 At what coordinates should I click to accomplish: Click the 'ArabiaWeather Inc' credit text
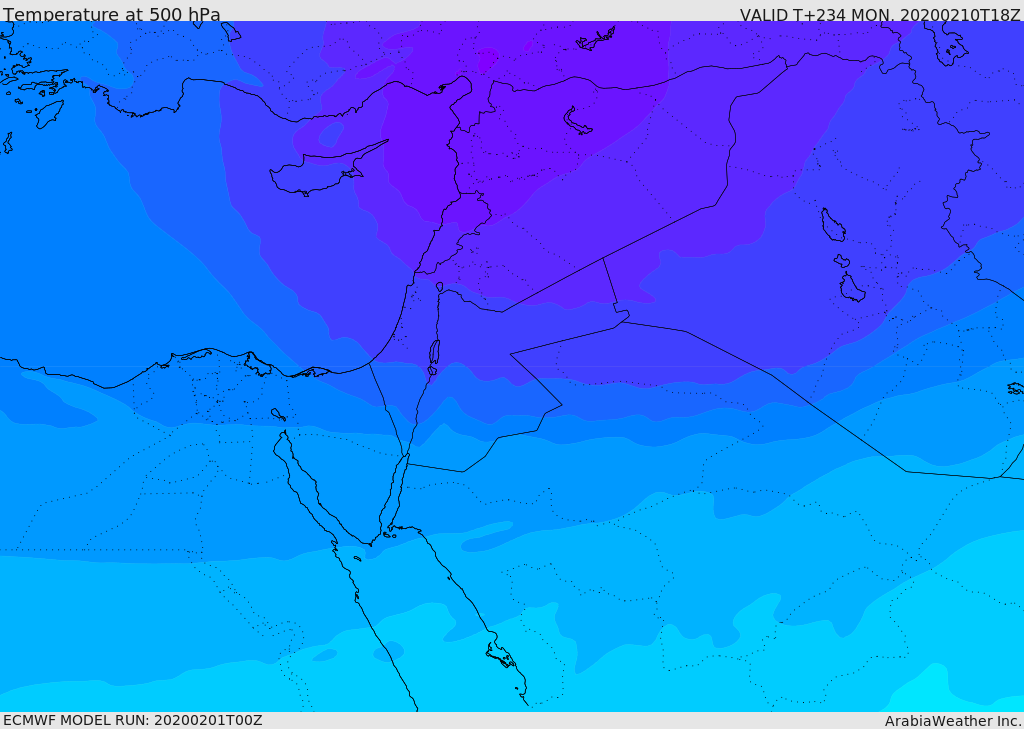pyautogui.click(x=952, y=721)
